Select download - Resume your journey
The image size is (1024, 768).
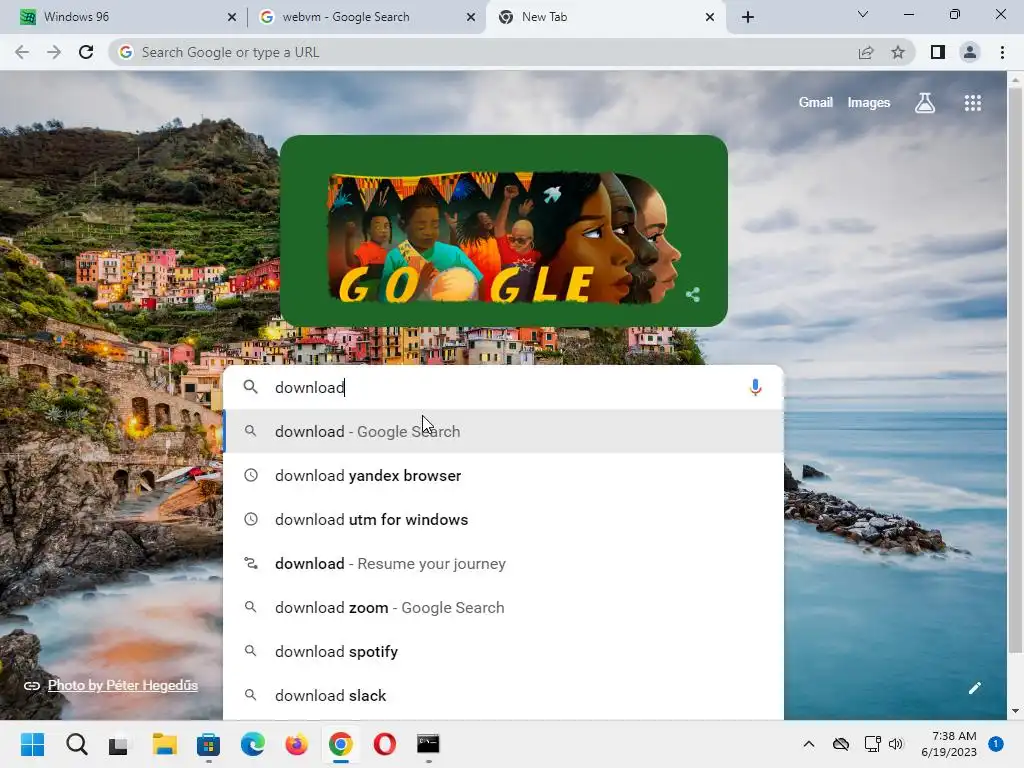pyautogui.click(x=504, y=564)
